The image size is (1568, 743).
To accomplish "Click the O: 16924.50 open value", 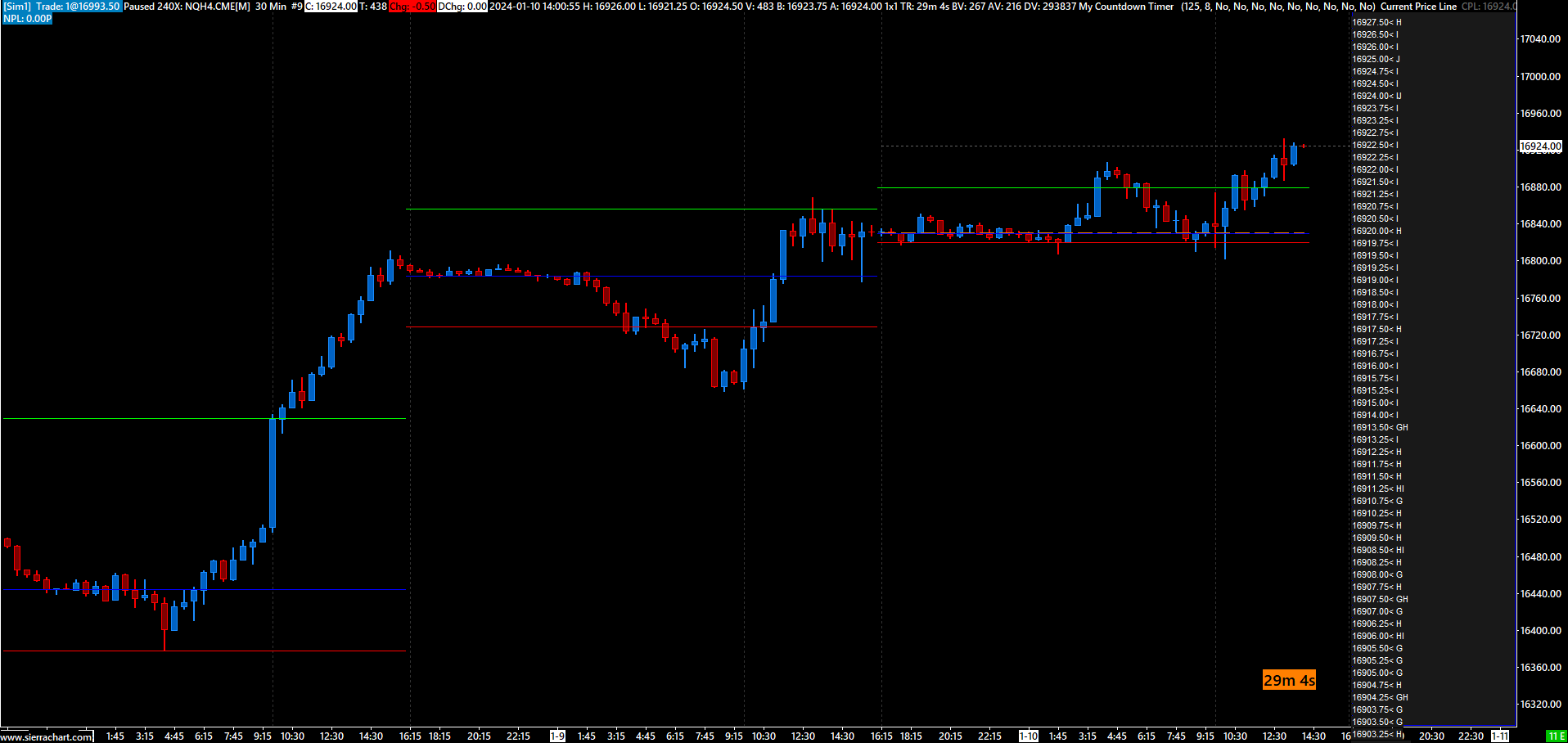I will (716, 7).
